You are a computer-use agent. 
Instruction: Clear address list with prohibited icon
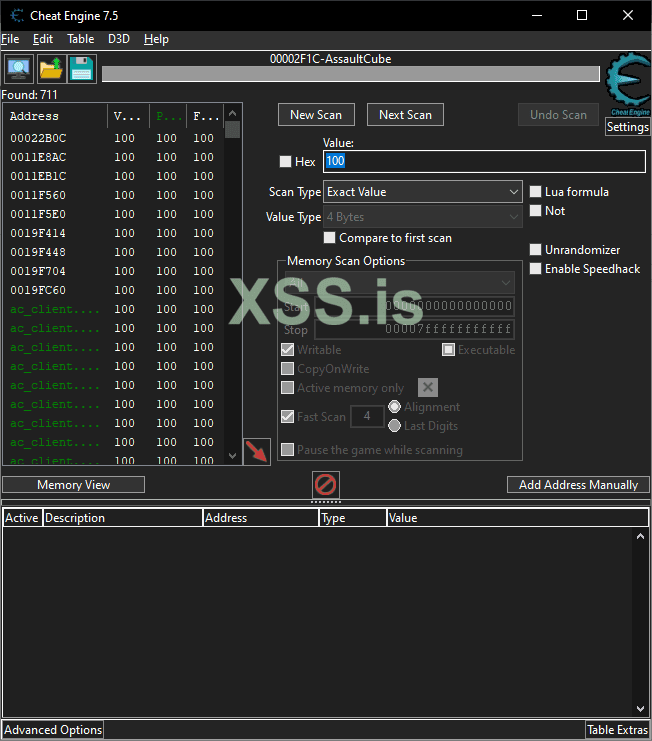click(326, 484)
